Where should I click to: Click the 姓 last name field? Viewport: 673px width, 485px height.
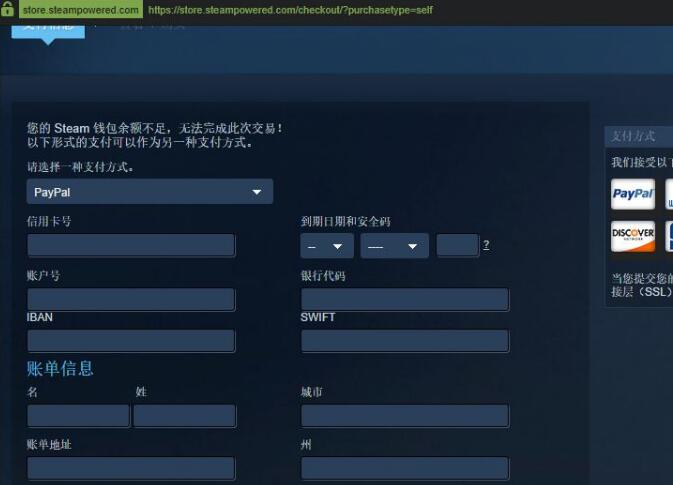pyautogui.click(x=185, y=415)
